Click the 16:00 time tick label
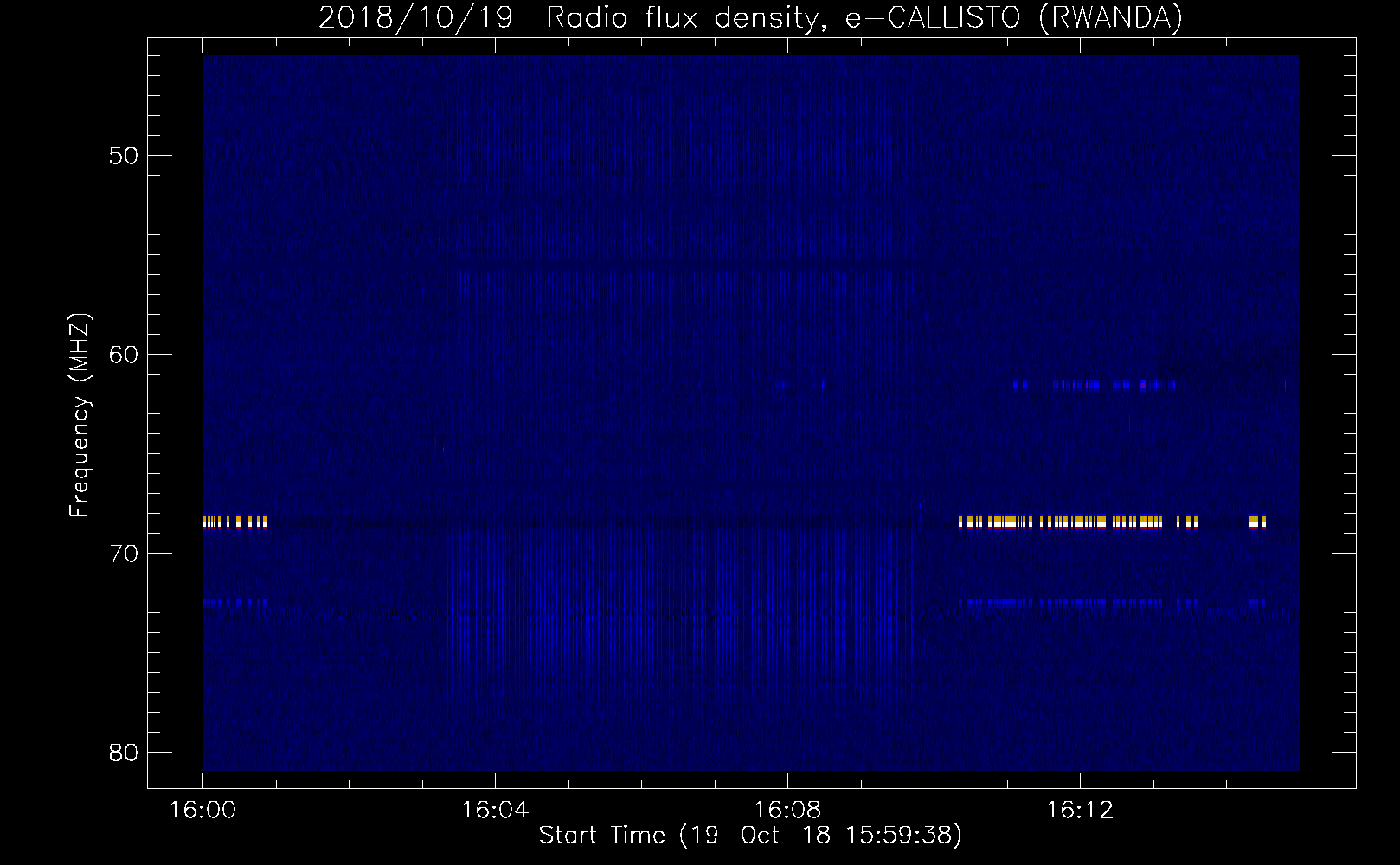The image size is (1400, 865). pos(202,811)
